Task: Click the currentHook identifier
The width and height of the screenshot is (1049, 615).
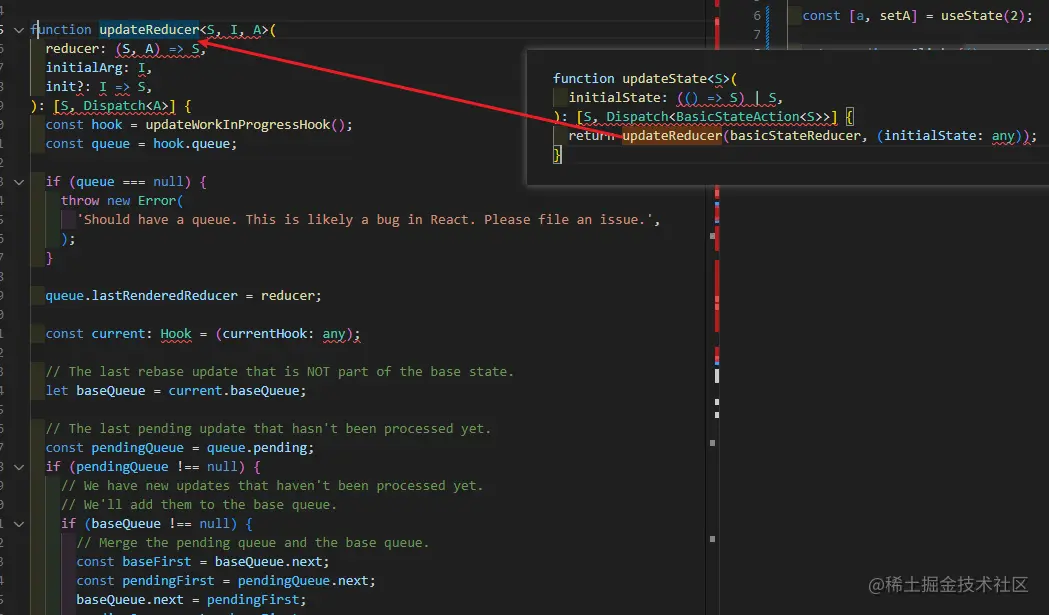Action: point(265,334)
